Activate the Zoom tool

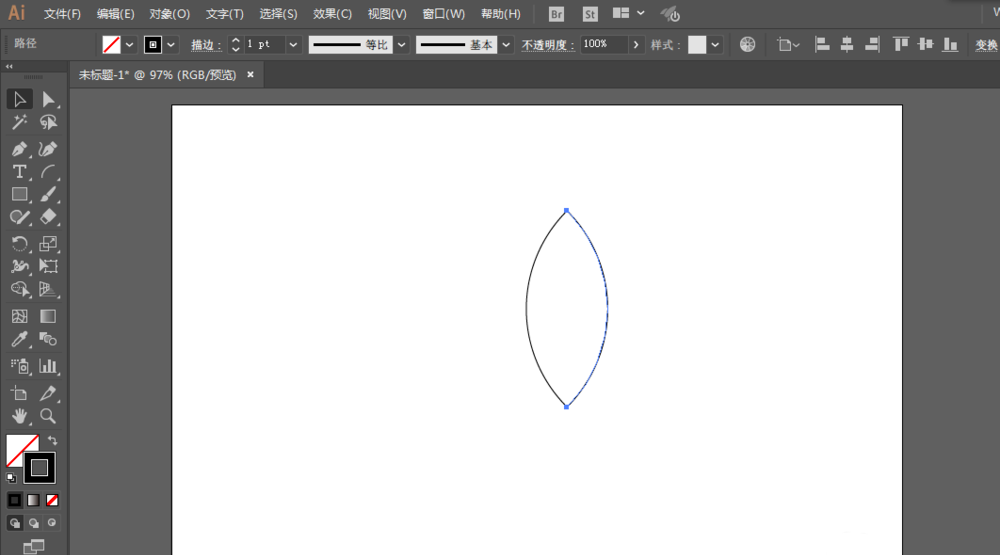pyautogui.click(x=48, y=416)
